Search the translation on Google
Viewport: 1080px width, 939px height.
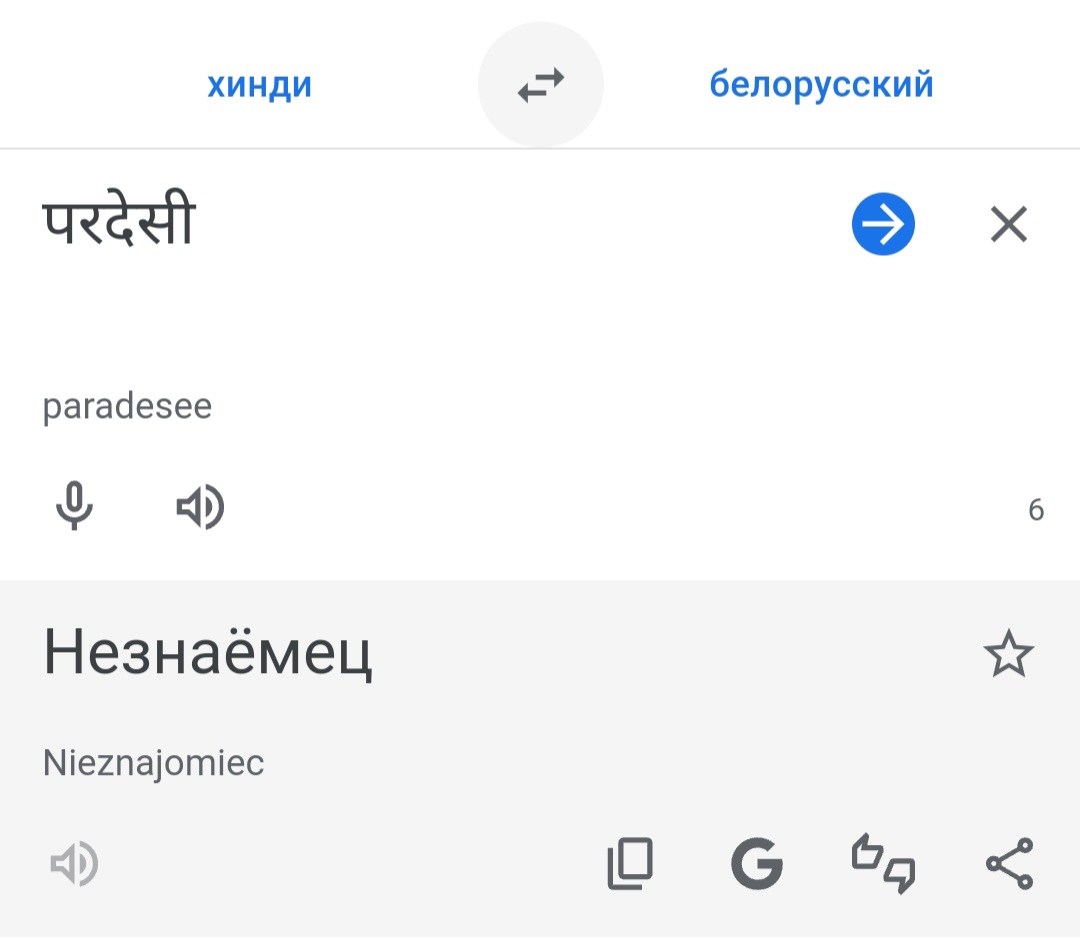tap(756, 864)
